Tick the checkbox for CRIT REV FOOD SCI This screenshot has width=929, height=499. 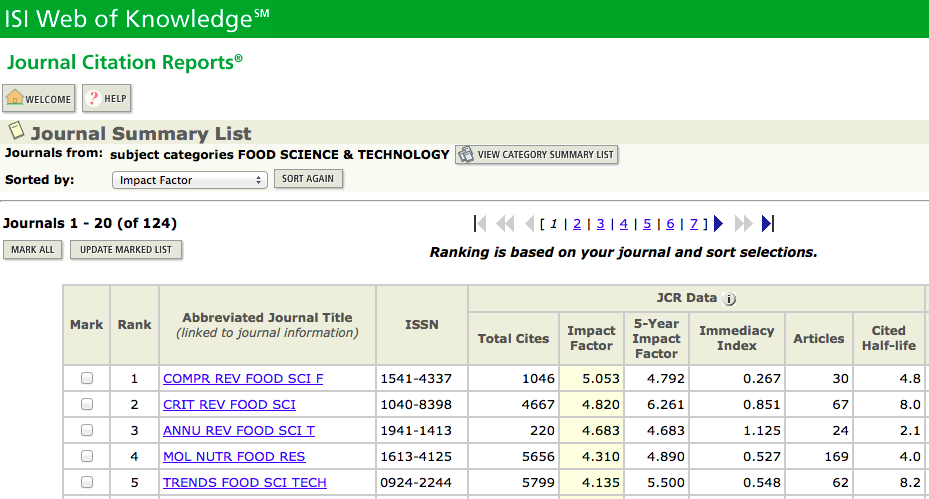point(87,405)
